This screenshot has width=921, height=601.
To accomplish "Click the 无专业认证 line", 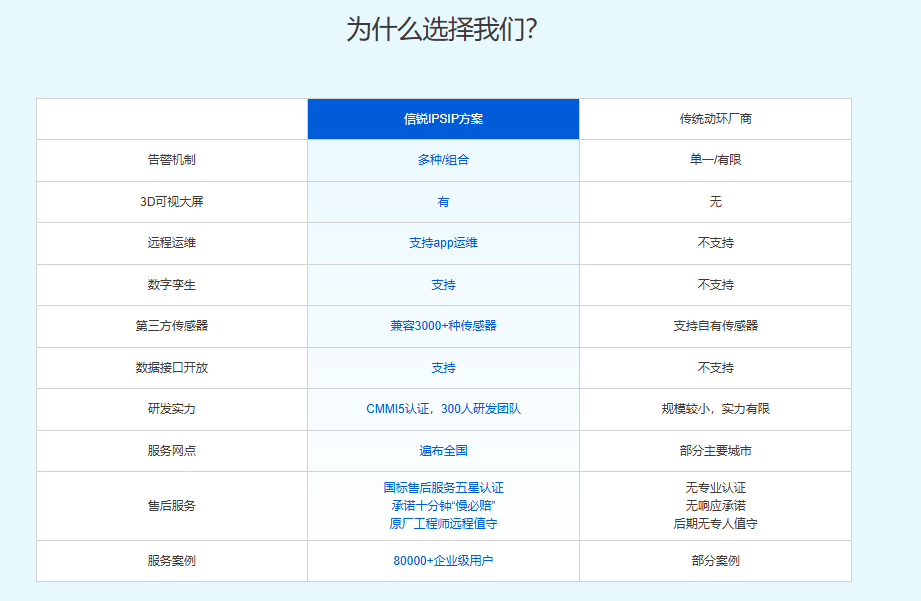I will tap(715, 488).
